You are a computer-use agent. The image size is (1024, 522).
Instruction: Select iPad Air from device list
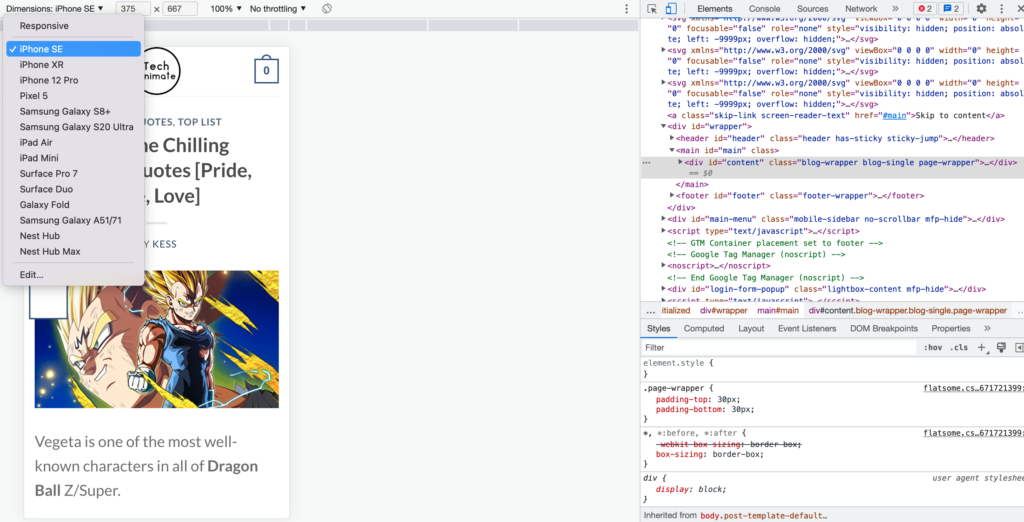pyautogui.click(x=36, y=143)
